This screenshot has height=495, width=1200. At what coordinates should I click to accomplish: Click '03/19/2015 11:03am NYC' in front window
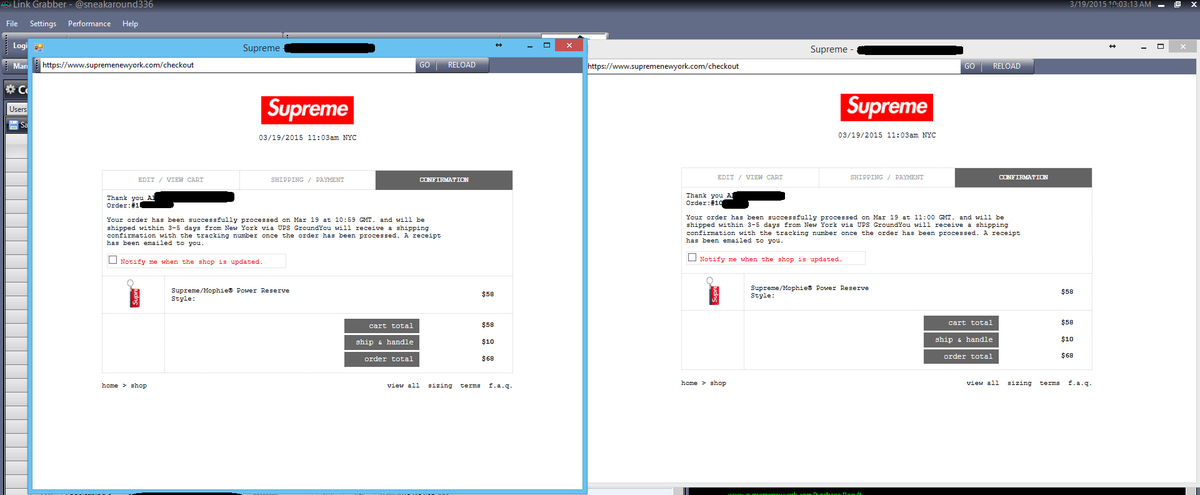tap(307, 137)
